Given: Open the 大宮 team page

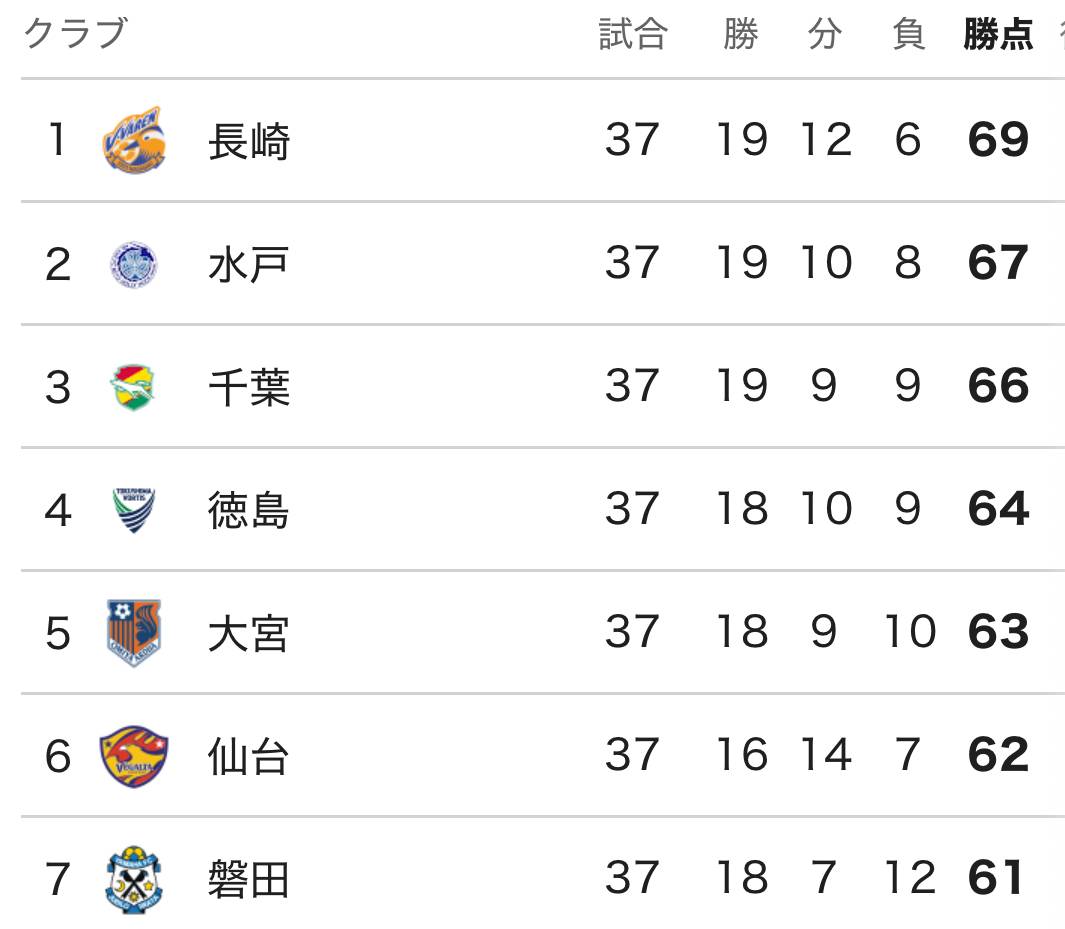Looking at the screenshot, I should [x=249, y=633].
